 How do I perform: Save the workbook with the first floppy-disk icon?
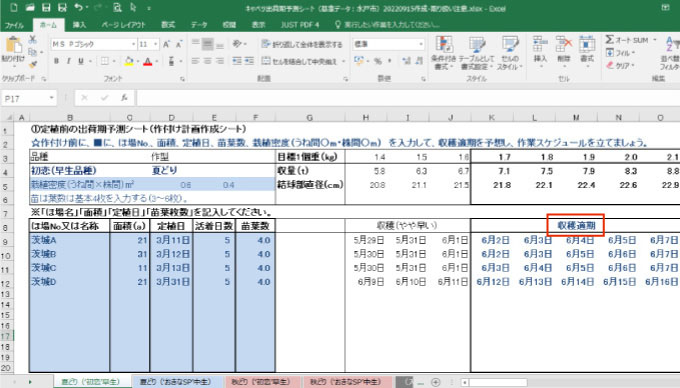click(x=46, y=8)
